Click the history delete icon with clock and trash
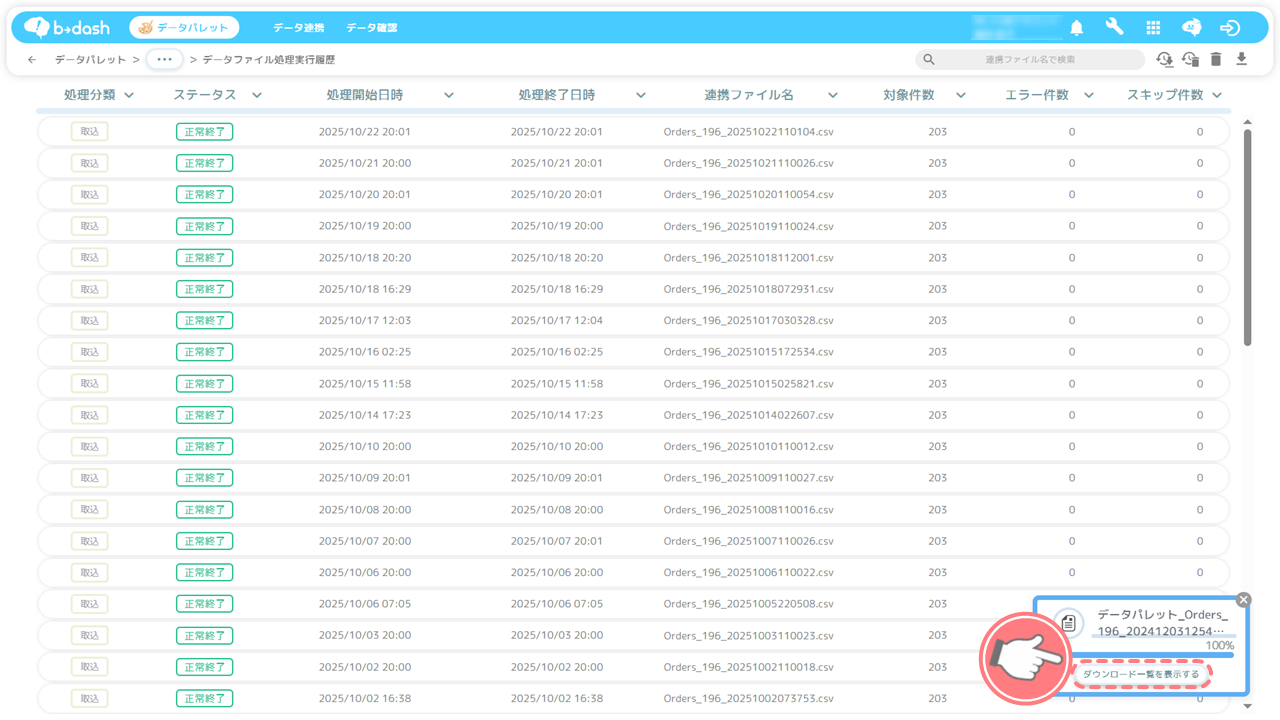The height and width of the screenshot is (720, 1280). pos(1190,60)
